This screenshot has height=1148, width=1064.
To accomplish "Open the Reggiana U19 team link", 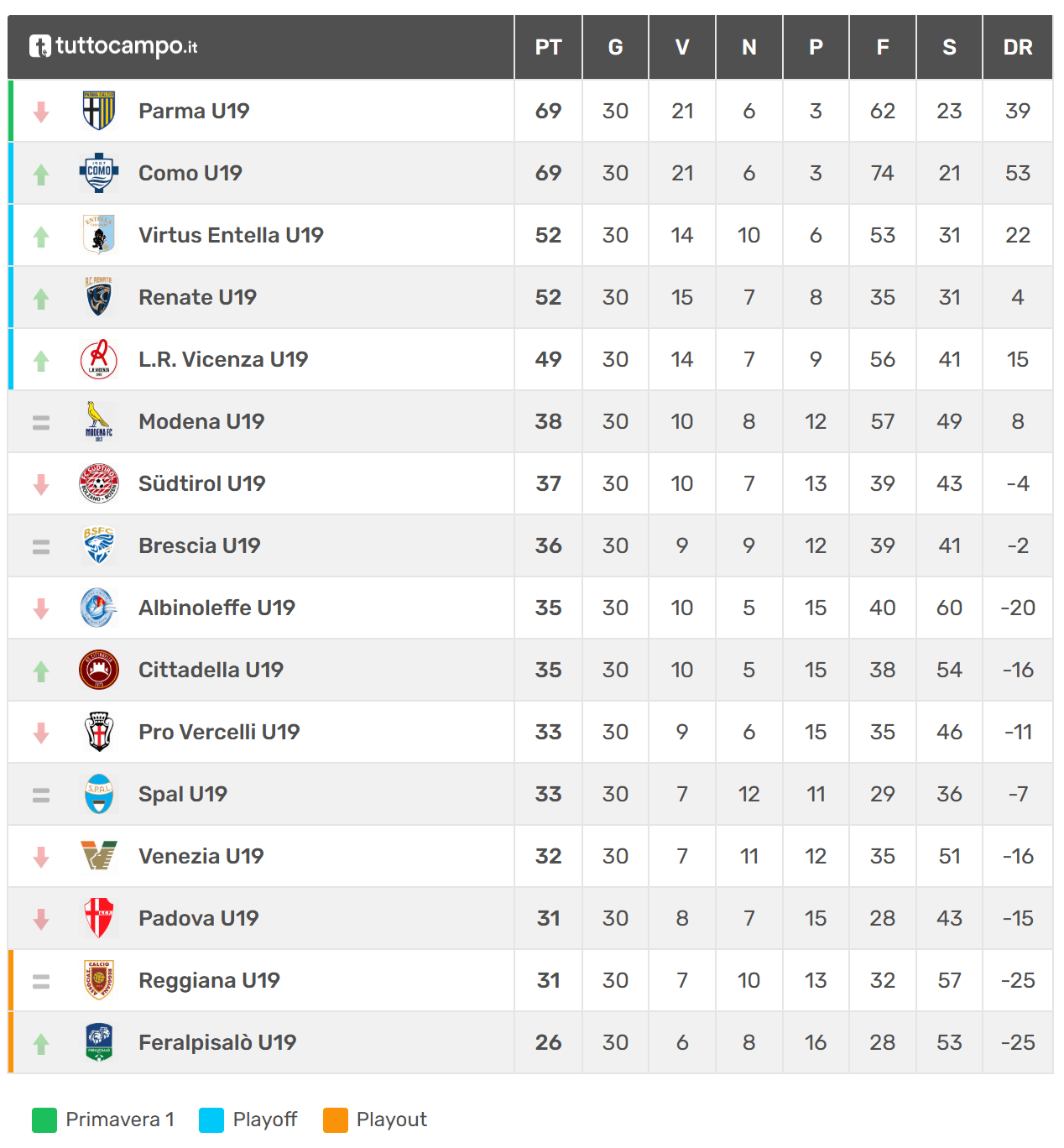I will coord(209,980).
